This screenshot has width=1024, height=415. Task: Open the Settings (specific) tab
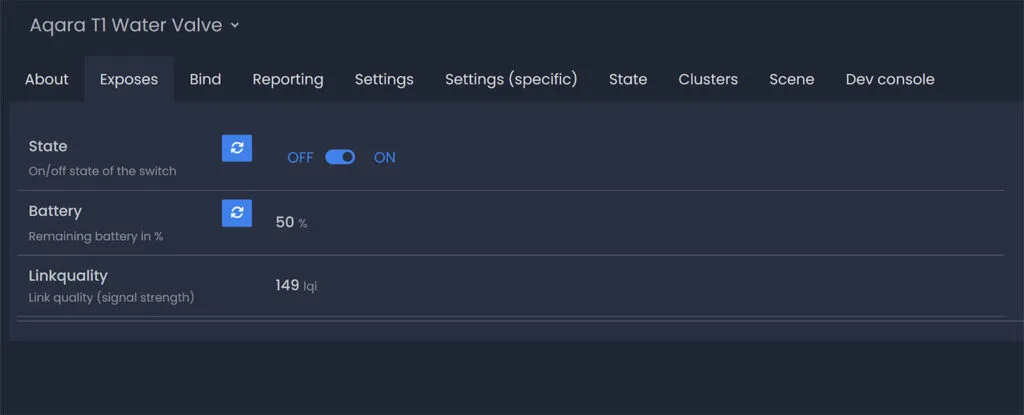click(x=511, y=79)
